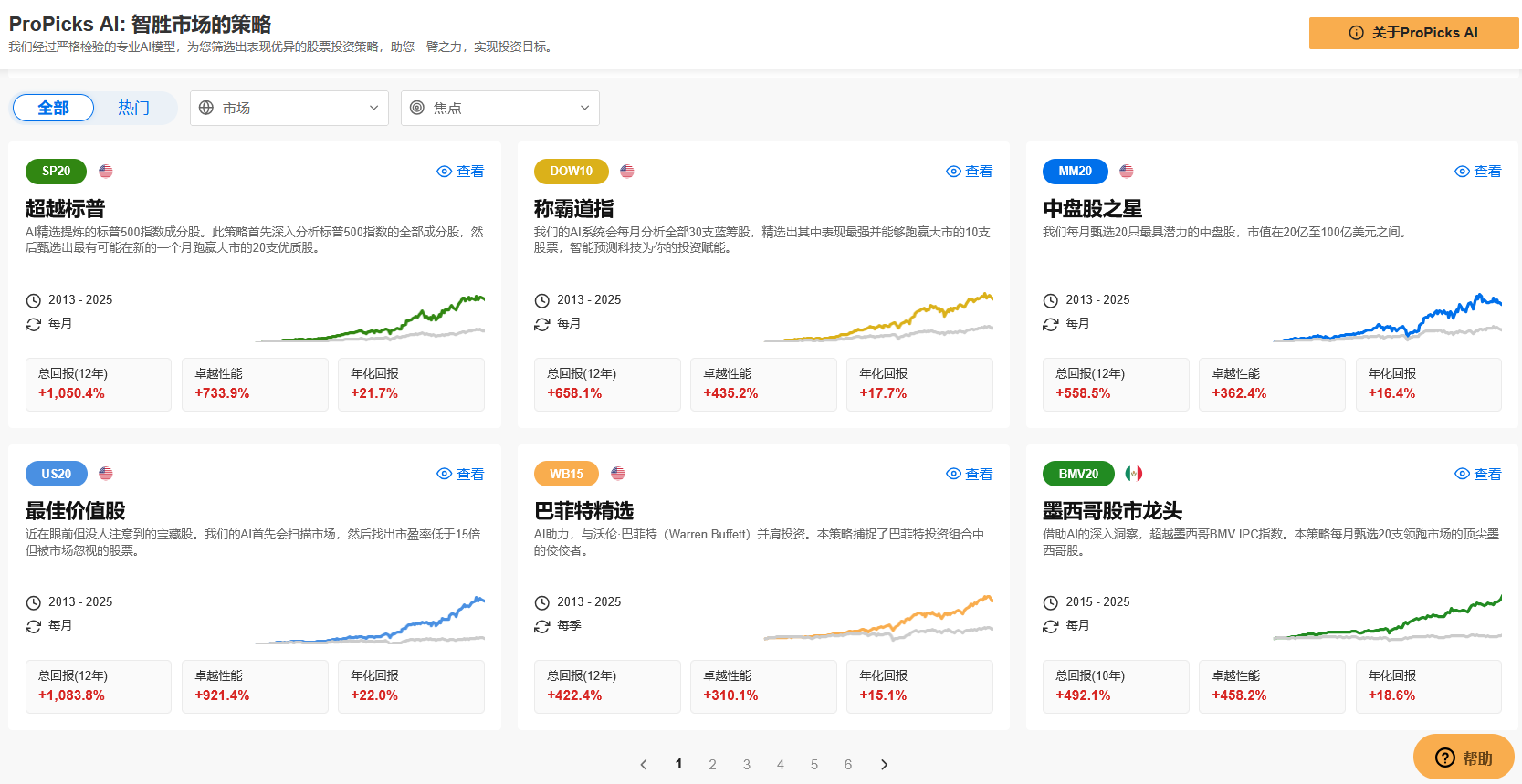This screenshot has height=784, width=1522.
Task: Click the clock icon in 墨西哥股市龙头 card
Action: (1051, 602)
